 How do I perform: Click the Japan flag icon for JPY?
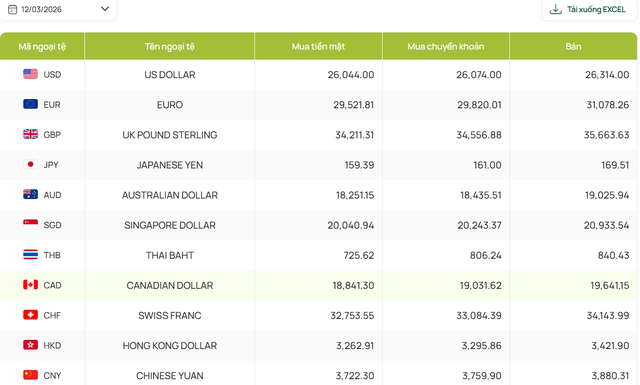(x=30, y=165)
